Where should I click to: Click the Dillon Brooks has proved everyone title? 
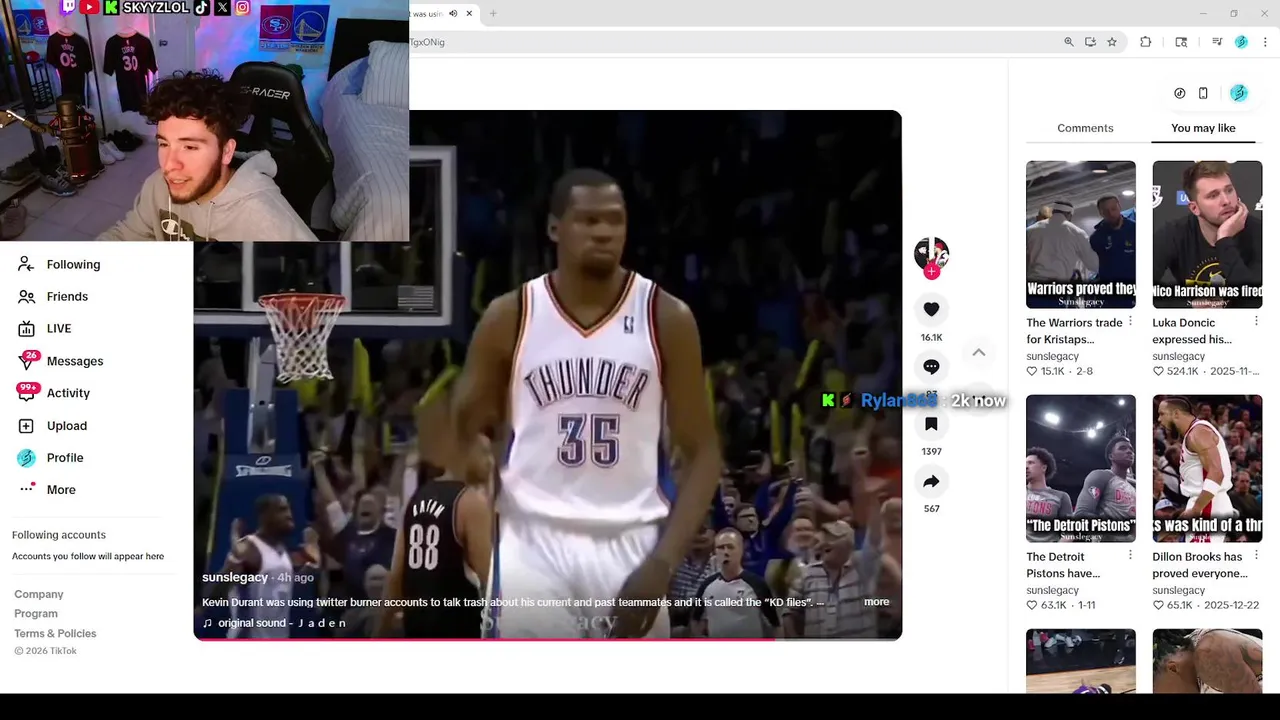click(x=1200, y=565)
